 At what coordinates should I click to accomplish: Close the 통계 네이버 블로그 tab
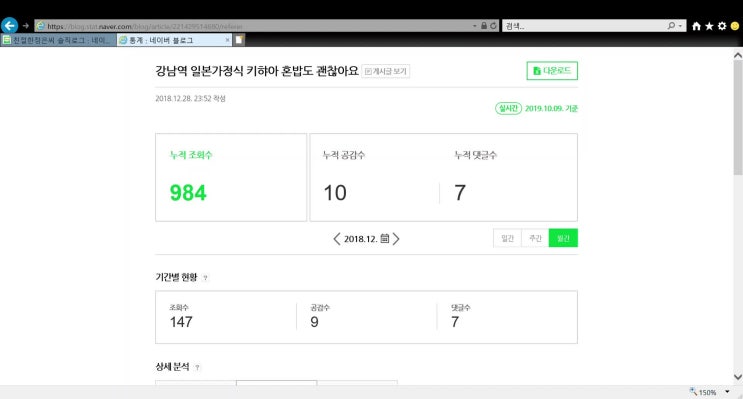coord(227,40)
